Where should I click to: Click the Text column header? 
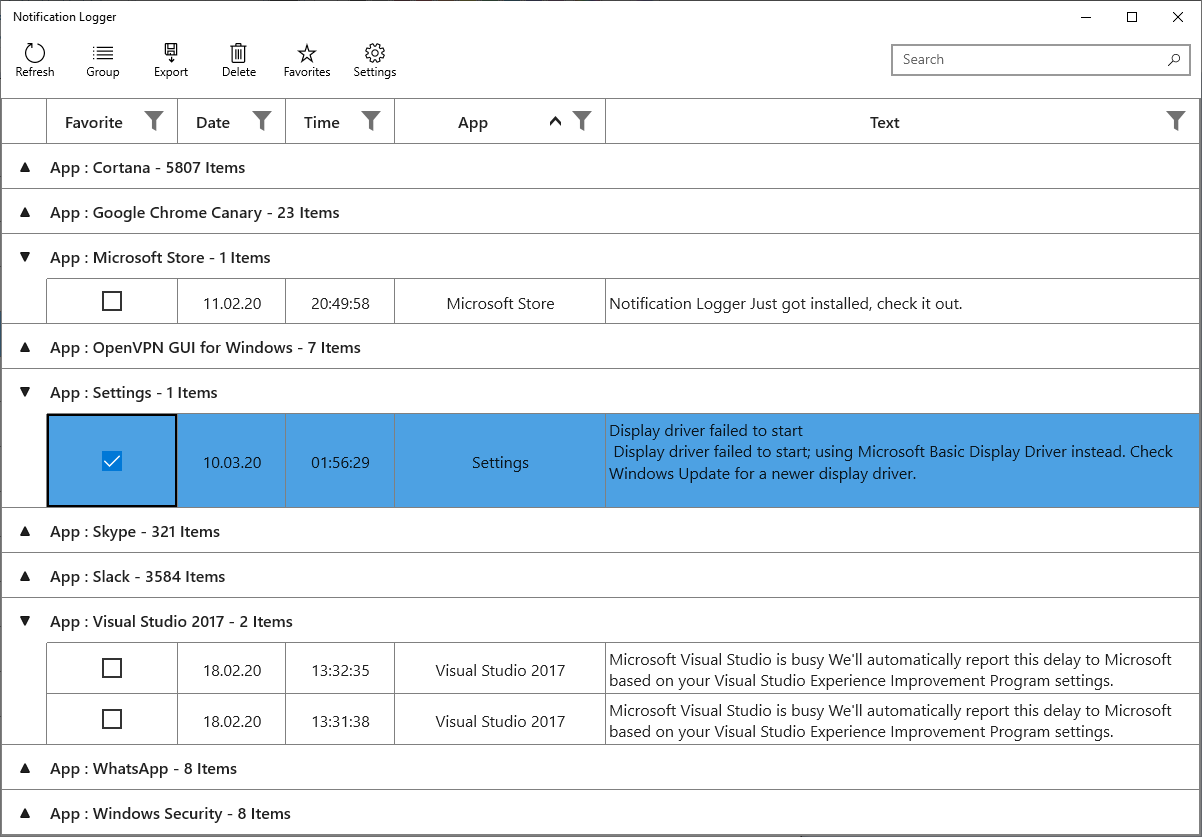[884, 123]
